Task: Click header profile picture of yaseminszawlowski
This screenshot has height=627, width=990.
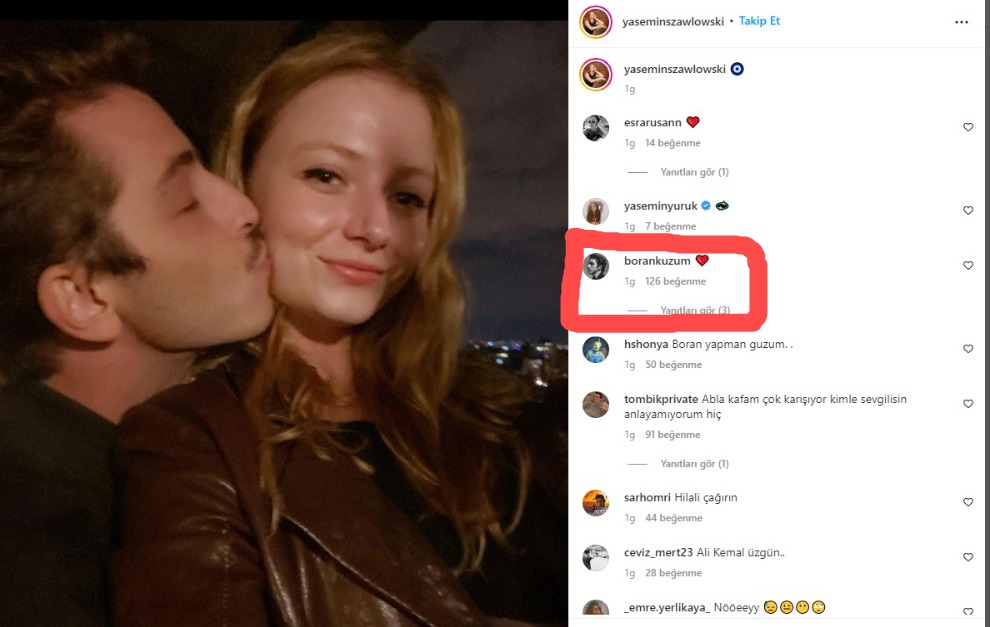Action: point(596,21)
